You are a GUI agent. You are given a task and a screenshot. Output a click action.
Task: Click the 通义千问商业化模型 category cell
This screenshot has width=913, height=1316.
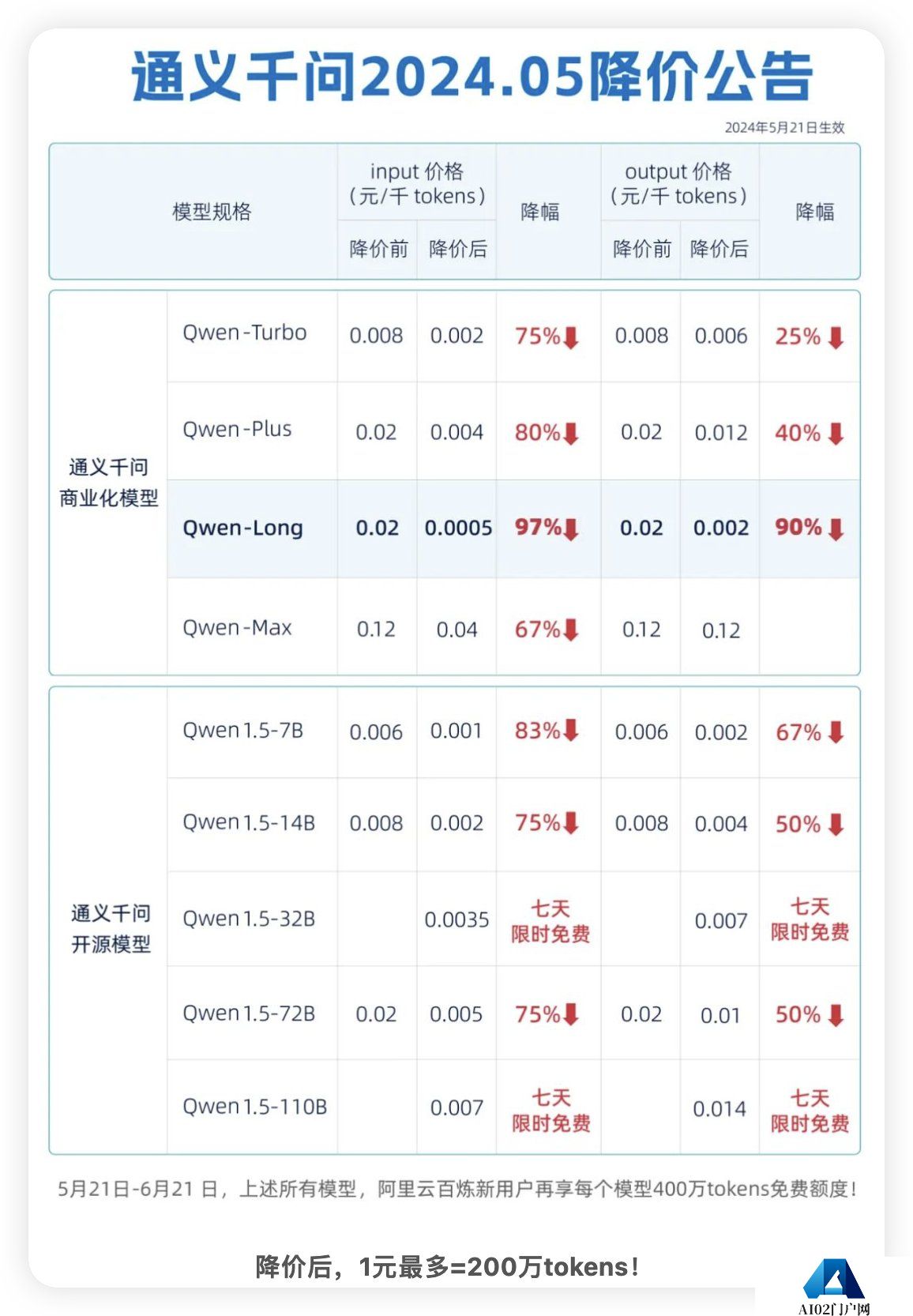tap(108, 483)
